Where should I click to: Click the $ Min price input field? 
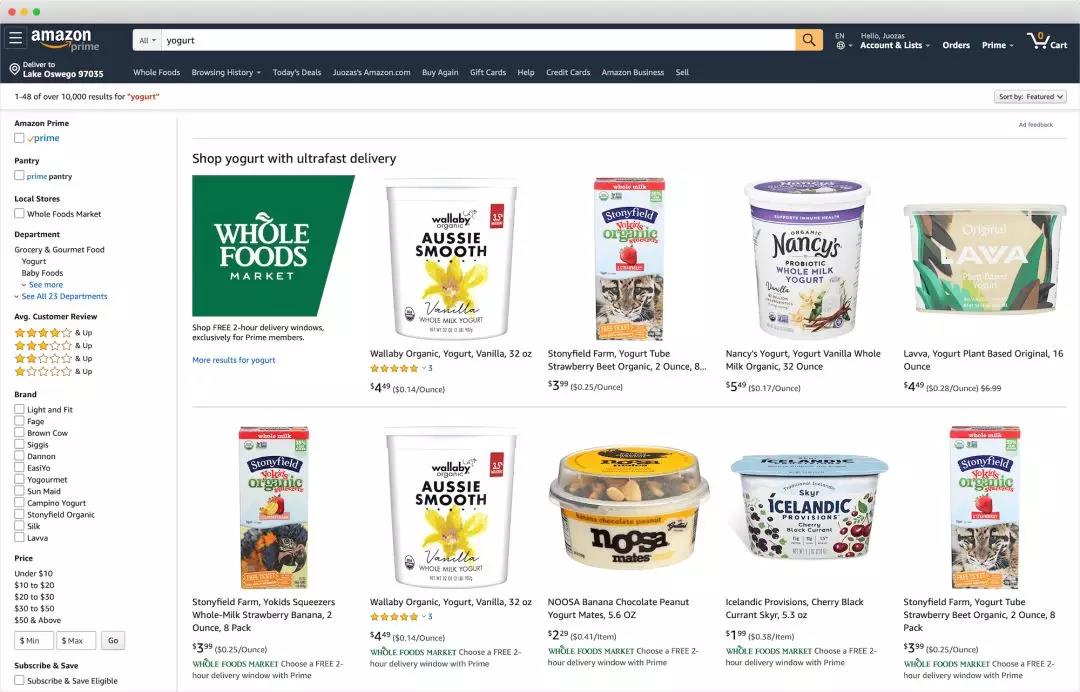pos(34,640)
